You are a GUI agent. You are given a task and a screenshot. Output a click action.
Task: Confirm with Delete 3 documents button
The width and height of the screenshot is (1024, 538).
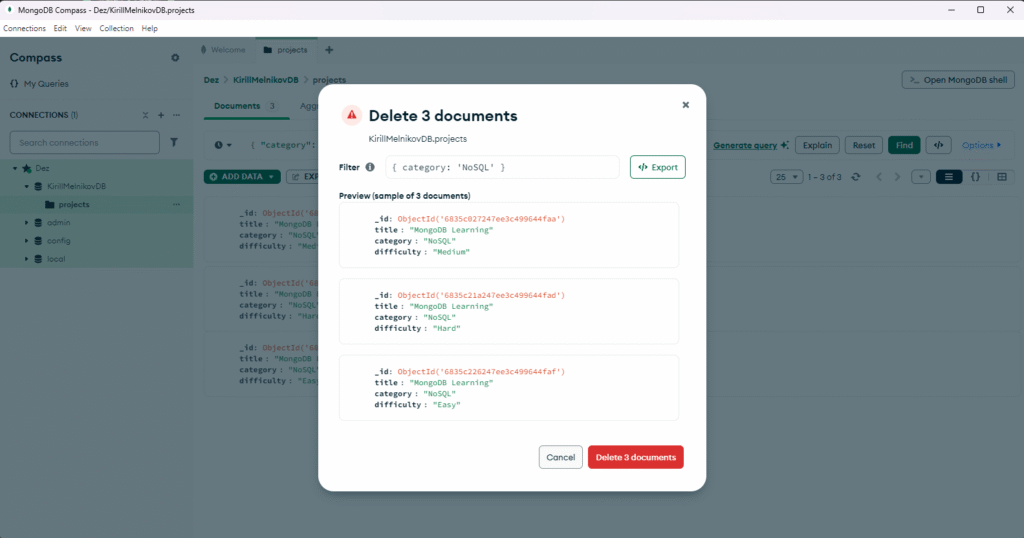635,457
